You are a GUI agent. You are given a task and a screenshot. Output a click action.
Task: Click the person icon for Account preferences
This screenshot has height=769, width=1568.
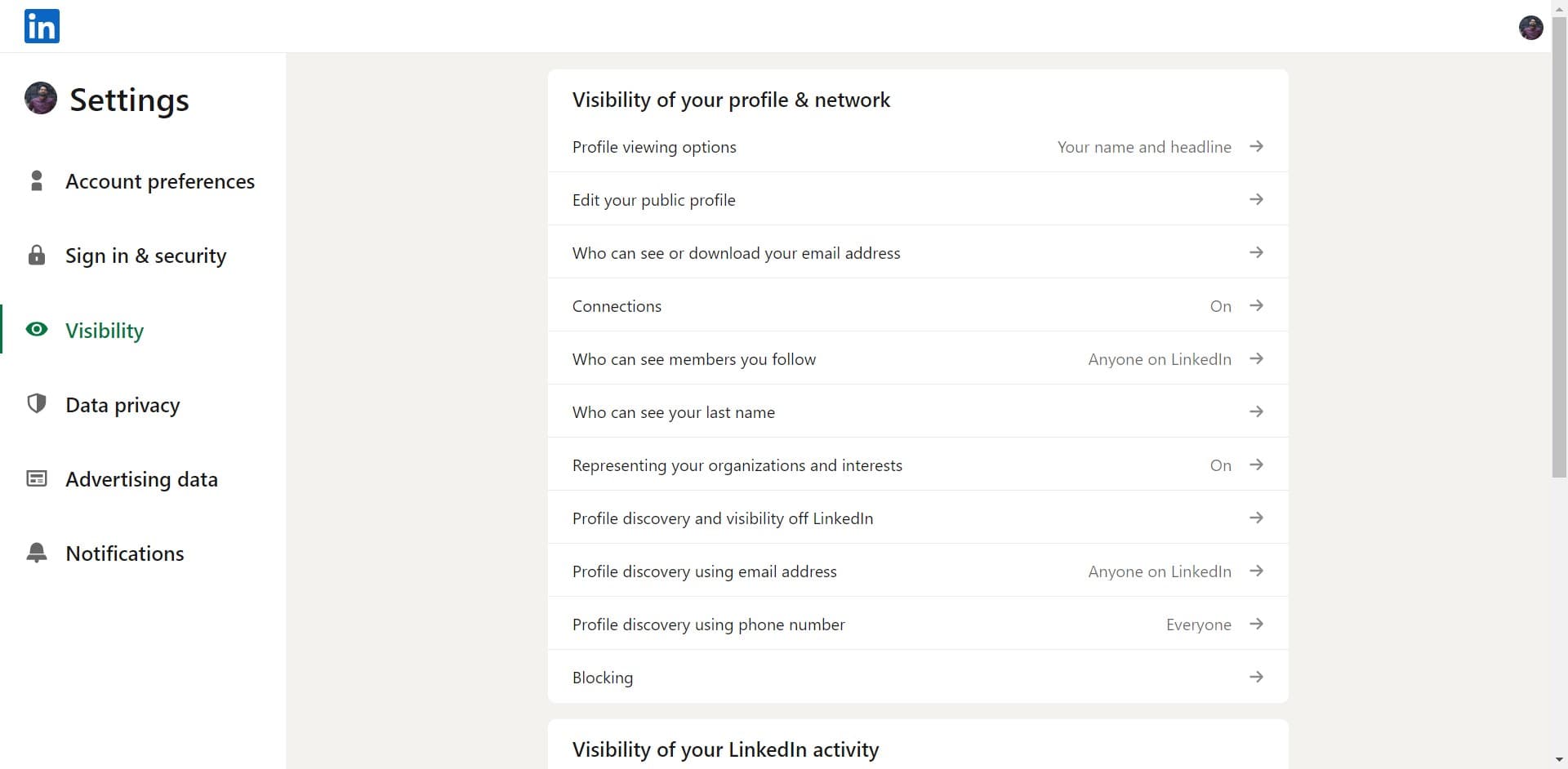tap(37, 180)
